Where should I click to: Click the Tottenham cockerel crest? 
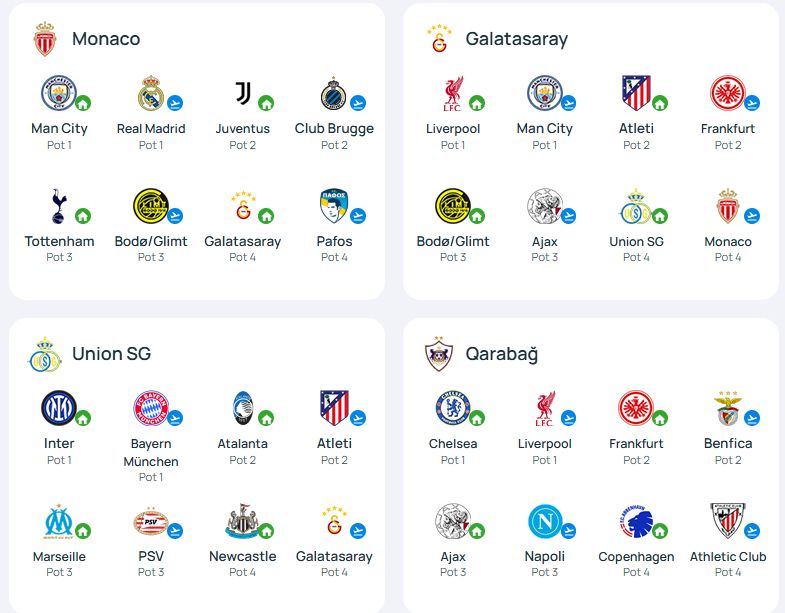tap(58, 207)
